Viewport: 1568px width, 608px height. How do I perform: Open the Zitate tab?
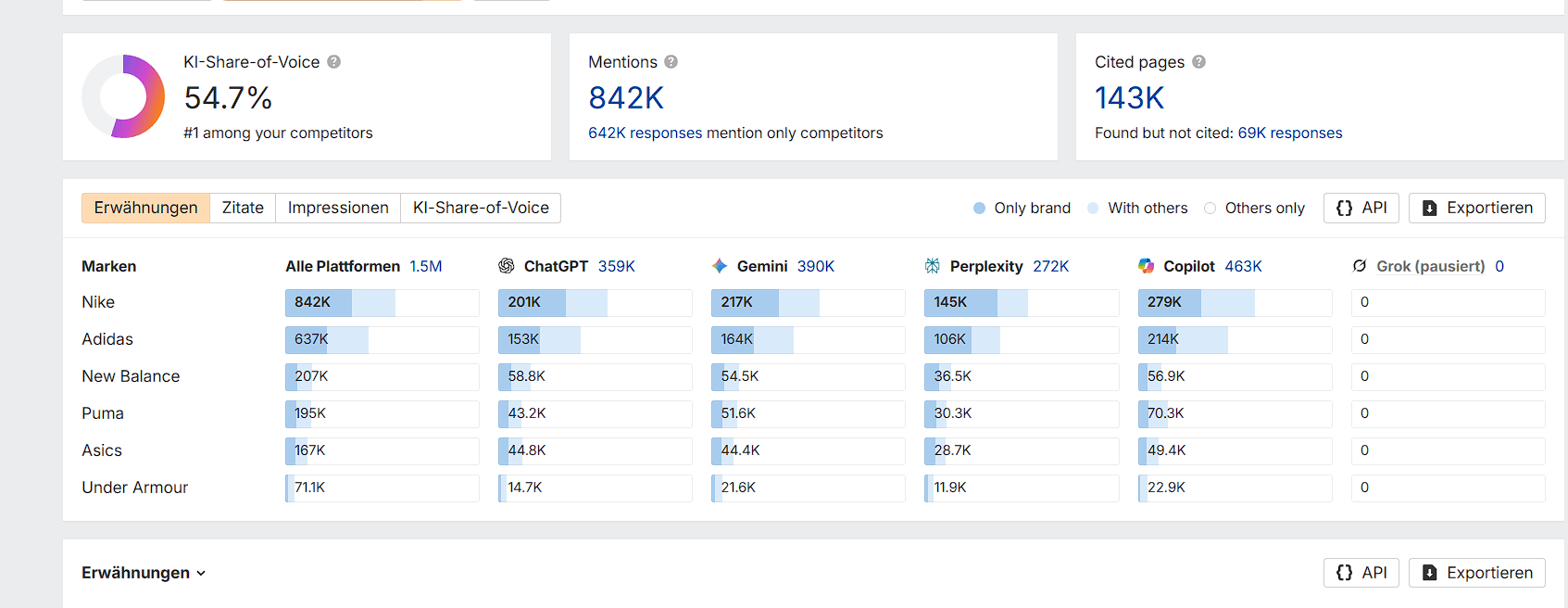[243, 208]
